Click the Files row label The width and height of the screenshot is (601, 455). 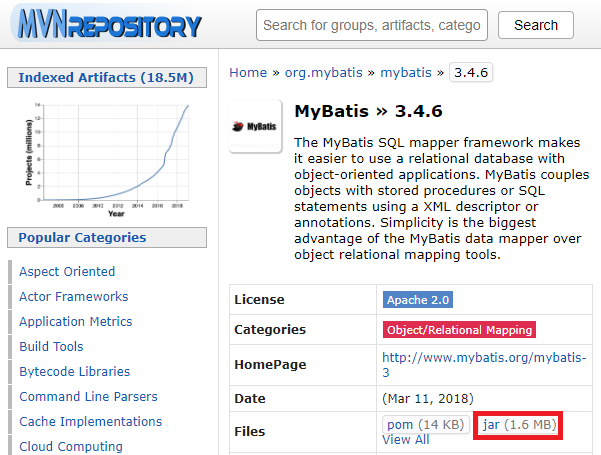[x=250, y=432]
